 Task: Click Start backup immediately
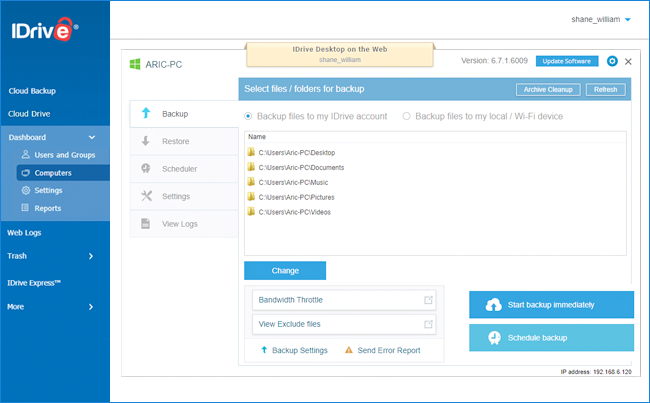551,305
